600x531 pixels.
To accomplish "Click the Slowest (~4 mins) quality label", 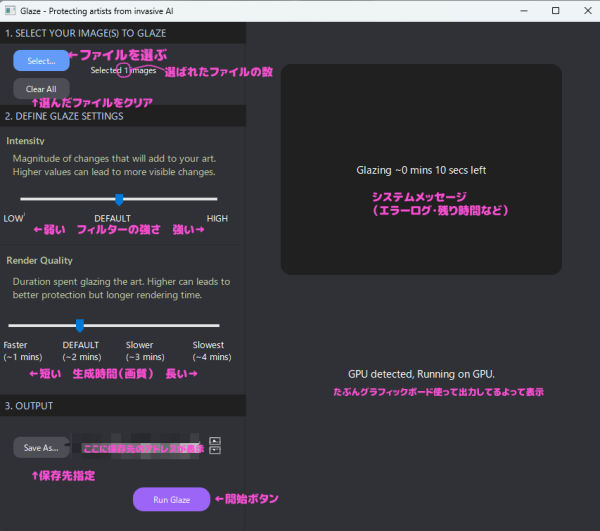I will click(x=212, y=351).
